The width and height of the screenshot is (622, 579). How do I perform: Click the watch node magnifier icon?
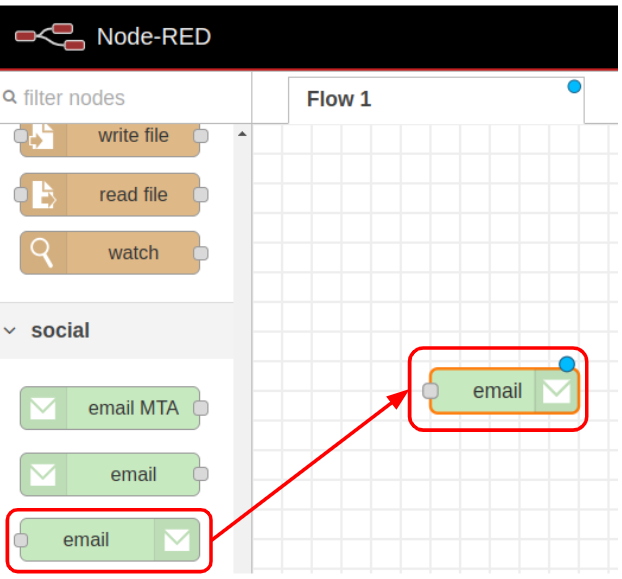(x=42, y=253)
